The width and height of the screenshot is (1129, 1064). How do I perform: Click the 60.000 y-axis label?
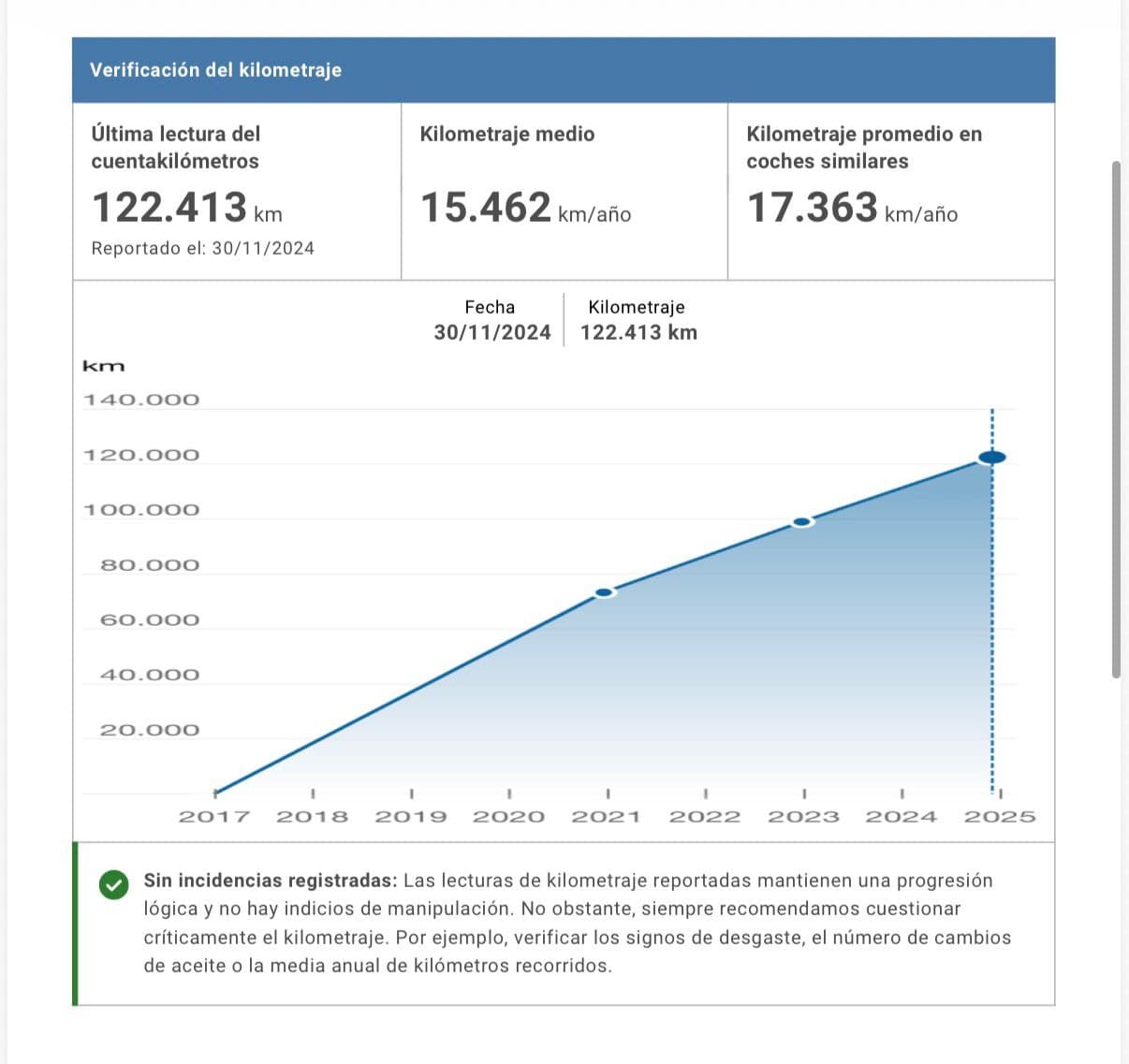pos(149,620)
